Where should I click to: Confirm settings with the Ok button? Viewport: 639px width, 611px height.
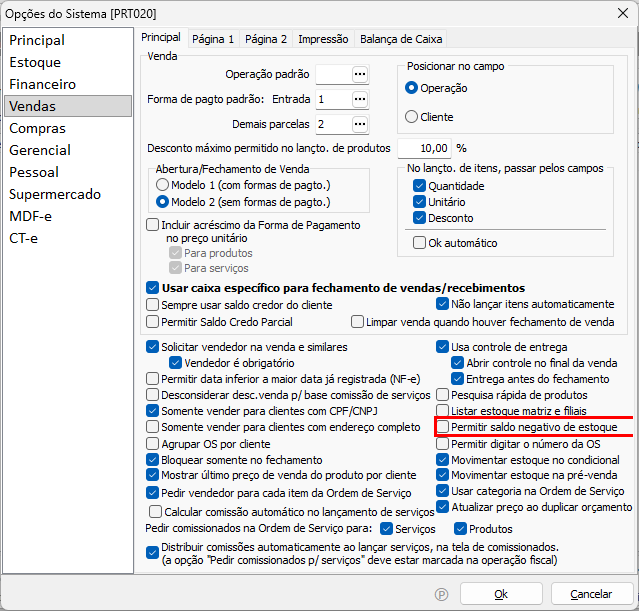501,594
